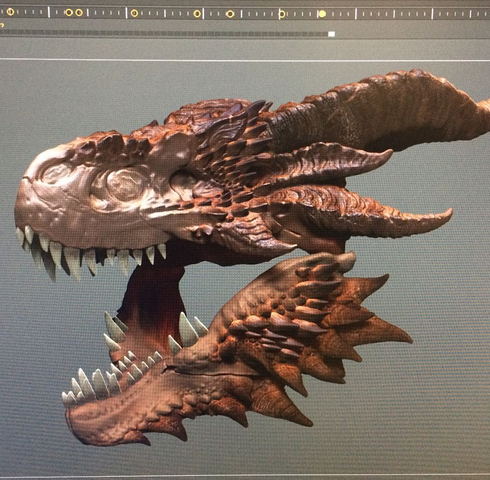Viewport: 490px width, 480px height.
Task: Click the dark segmented scrub bar track
Action: coord(164,33)
